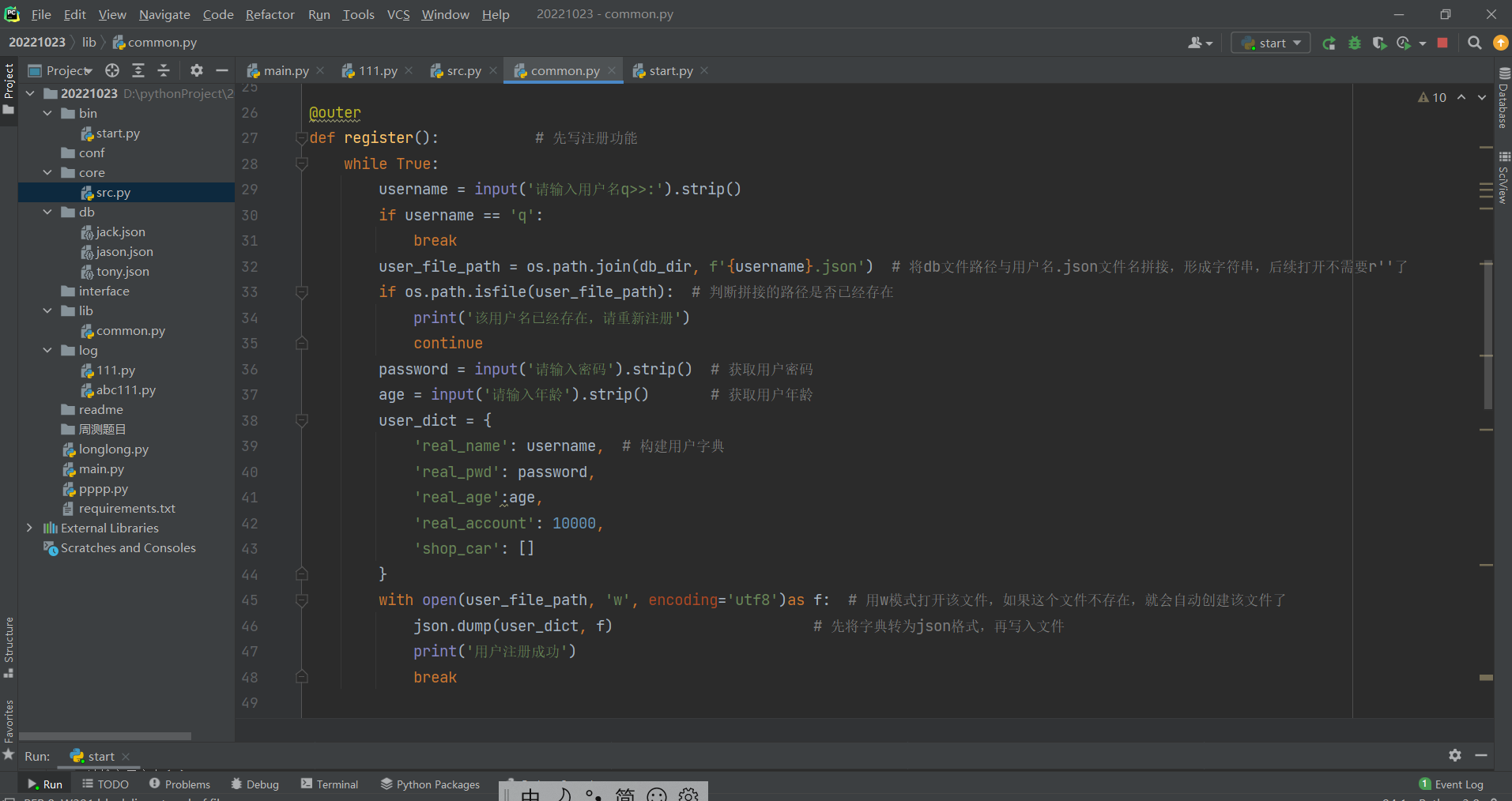Image resolution: width=1512 pixels, height=801 pixels.
Task: Open the Navigate menu
Action: point(164,14)
